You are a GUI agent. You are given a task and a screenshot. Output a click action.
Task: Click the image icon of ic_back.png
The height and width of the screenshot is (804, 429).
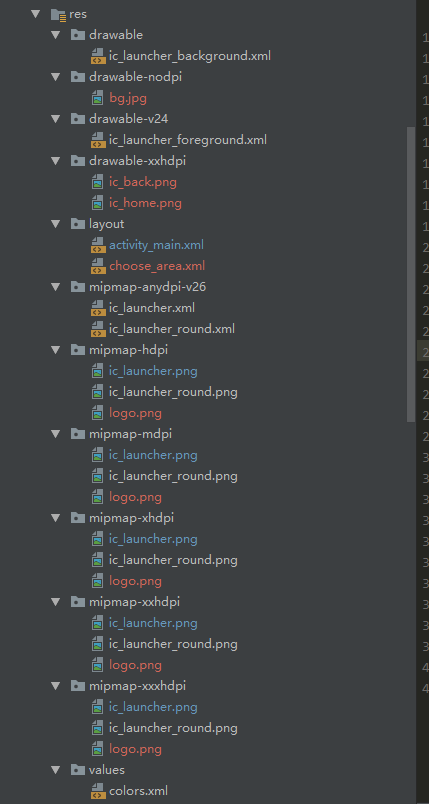(97, 182)
